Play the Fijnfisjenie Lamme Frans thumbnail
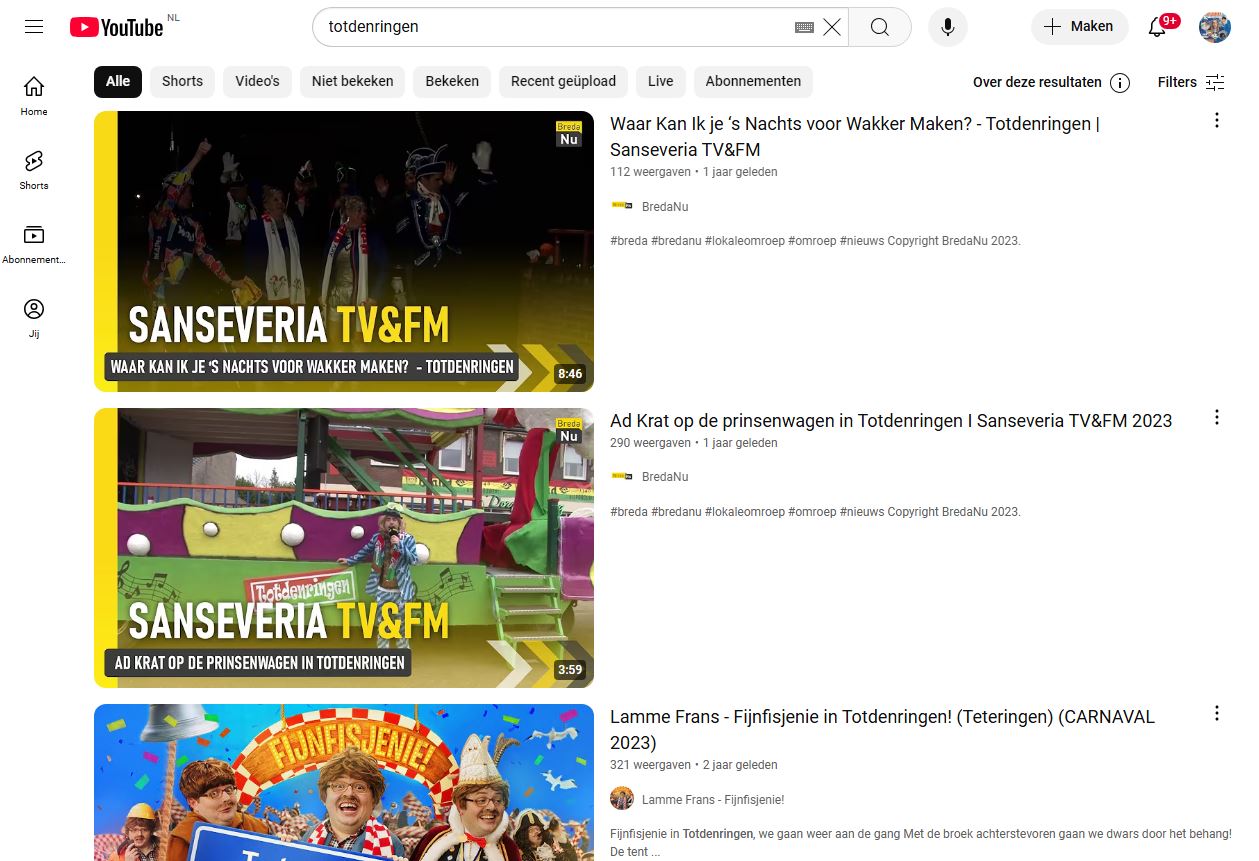The image size is (1259, 861). 344,783
